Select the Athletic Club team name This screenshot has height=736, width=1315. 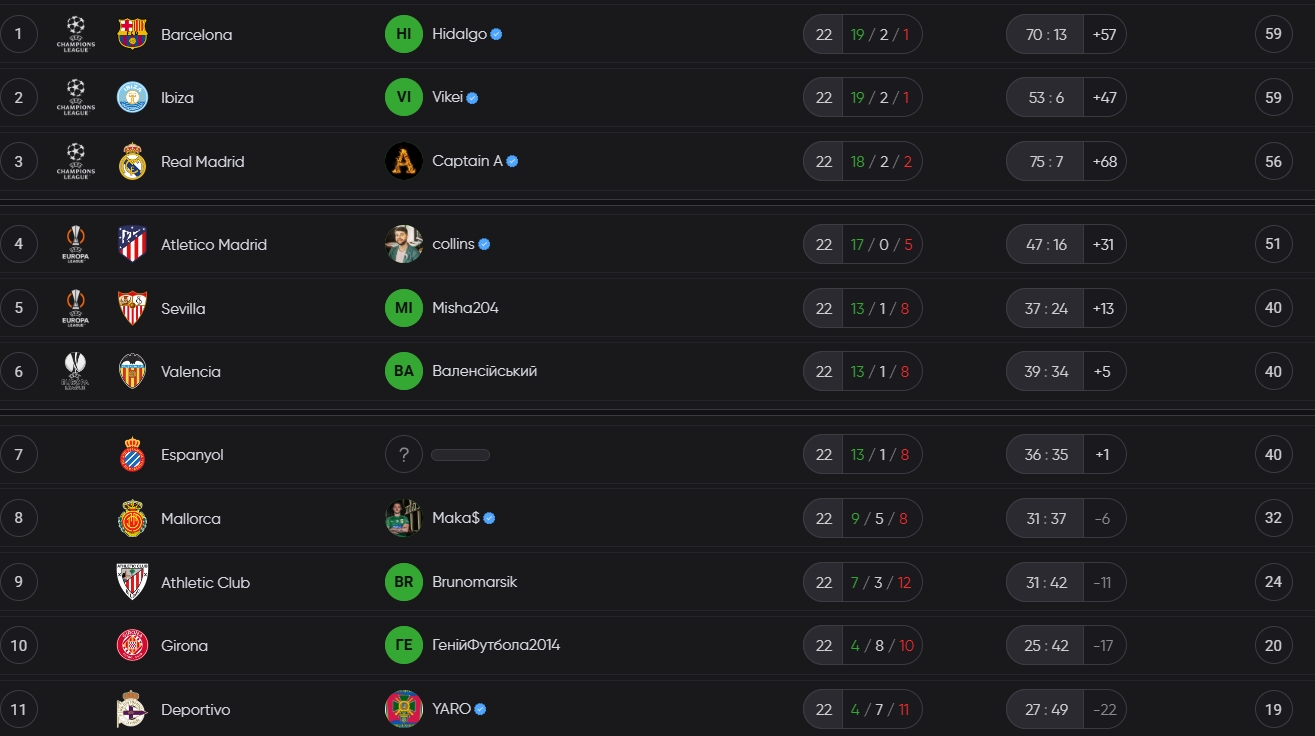205,582
